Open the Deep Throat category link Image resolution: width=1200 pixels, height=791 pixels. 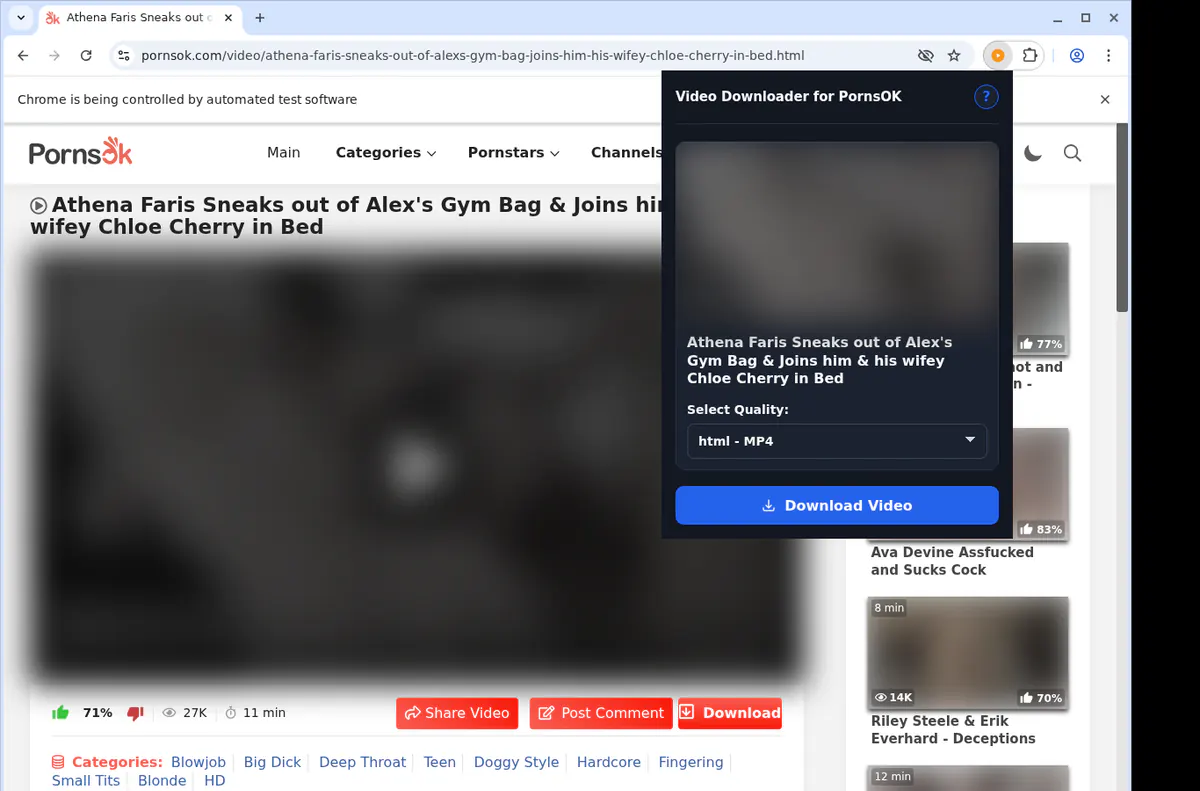[x=362, y=762]
